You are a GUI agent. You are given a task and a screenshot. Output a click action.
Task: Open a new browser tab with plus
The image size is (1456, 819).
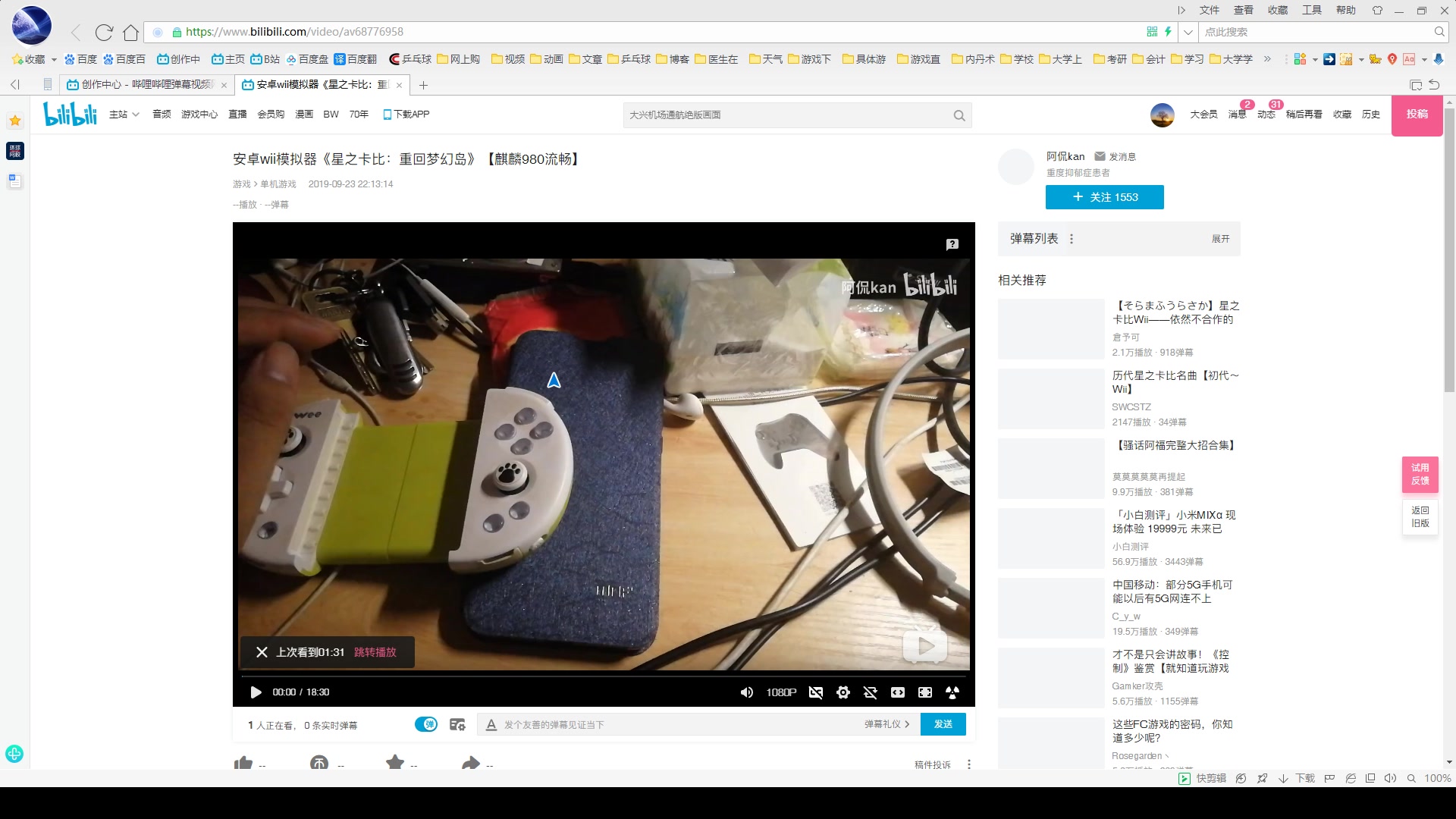point(424,85)
